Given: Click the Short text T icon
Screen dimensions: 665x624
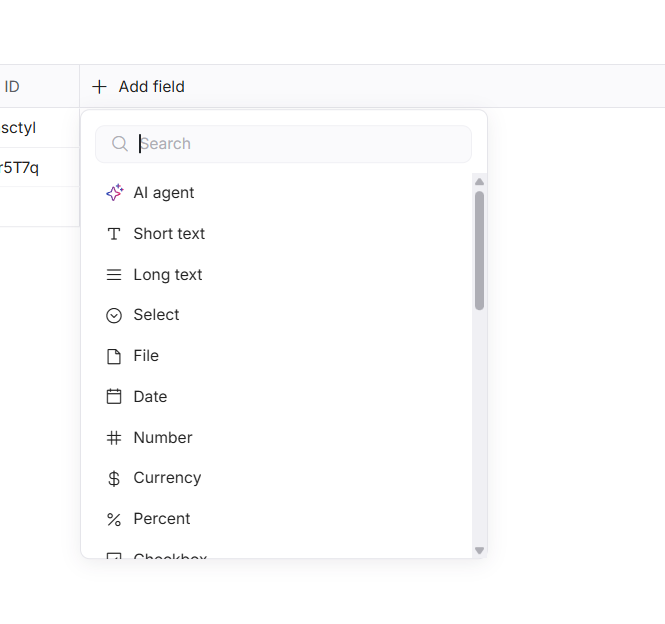Looking at the screenshot, I should coord(114,234).
